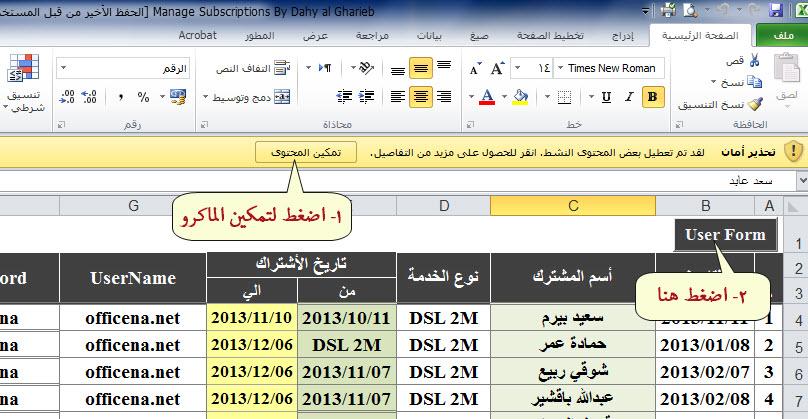The image size is (808, 419).
Task: Toggle Italic (I) formatting
Action: 629,97
